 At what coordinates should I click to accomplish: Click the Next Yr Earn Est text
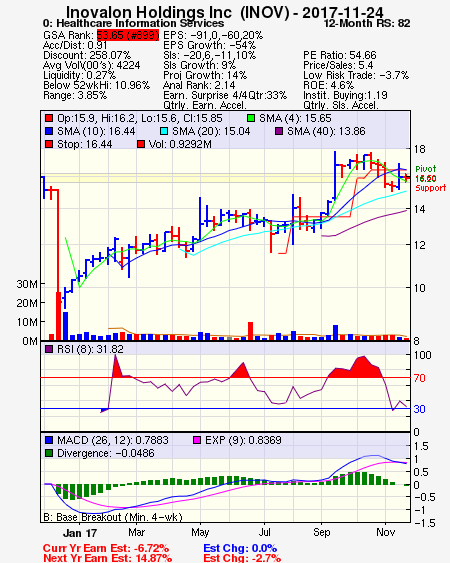(107, 558)
